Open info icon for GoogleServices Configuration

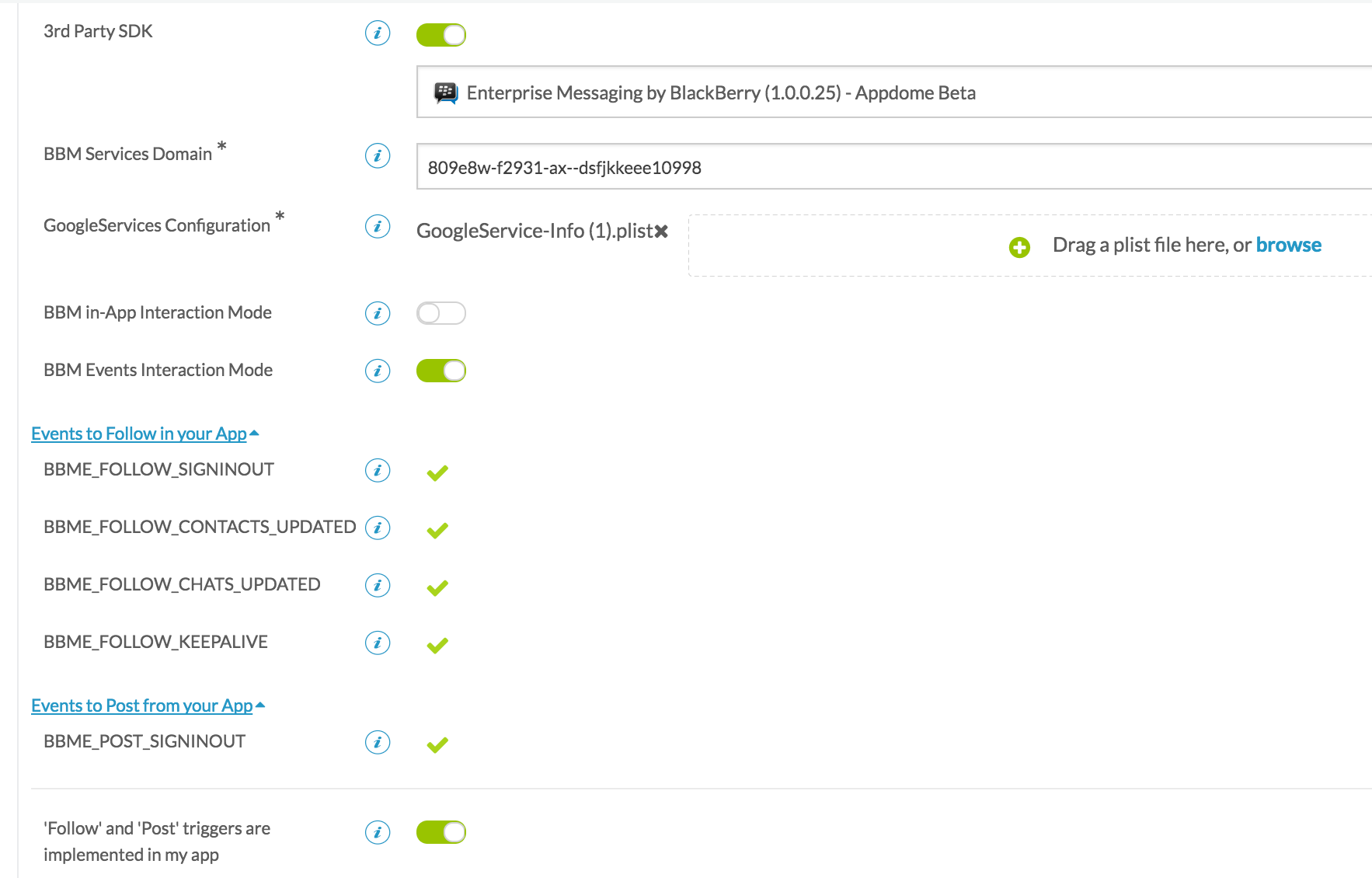pyautogui.click(x=378, y=227)
